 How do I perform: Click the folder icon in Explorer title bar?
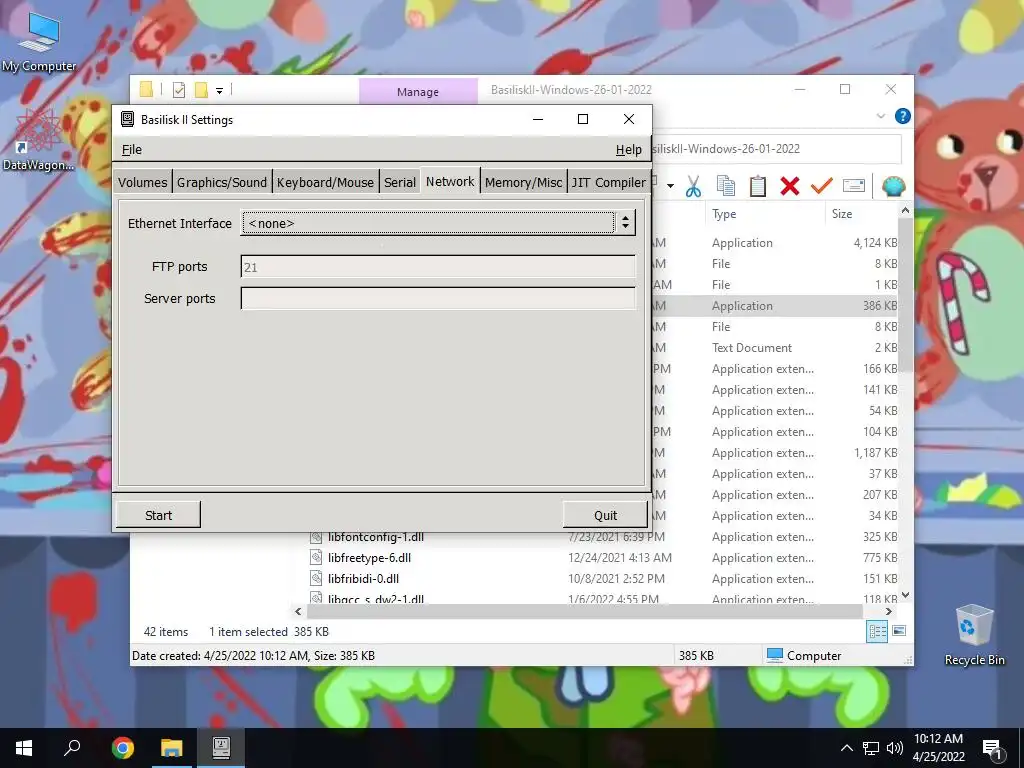tap(146, 89)
